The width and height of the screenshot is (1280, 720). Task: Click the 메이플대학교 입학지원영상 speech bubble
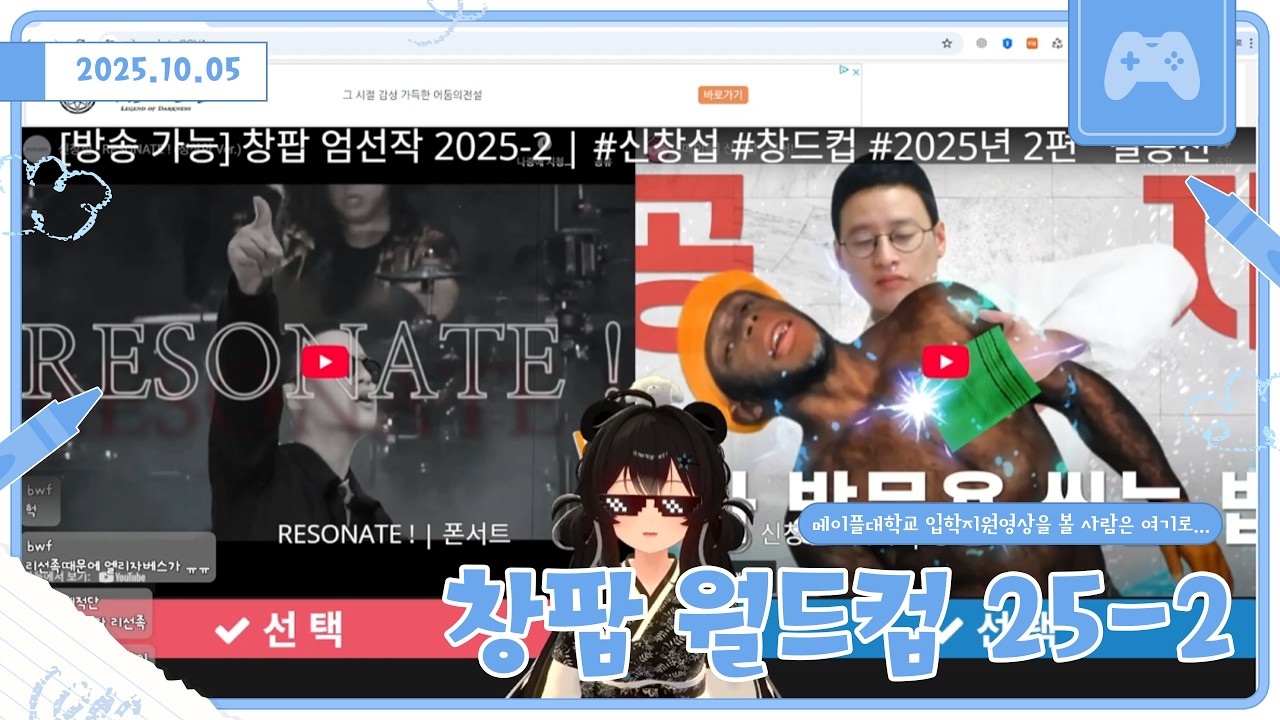point(1010,523)
